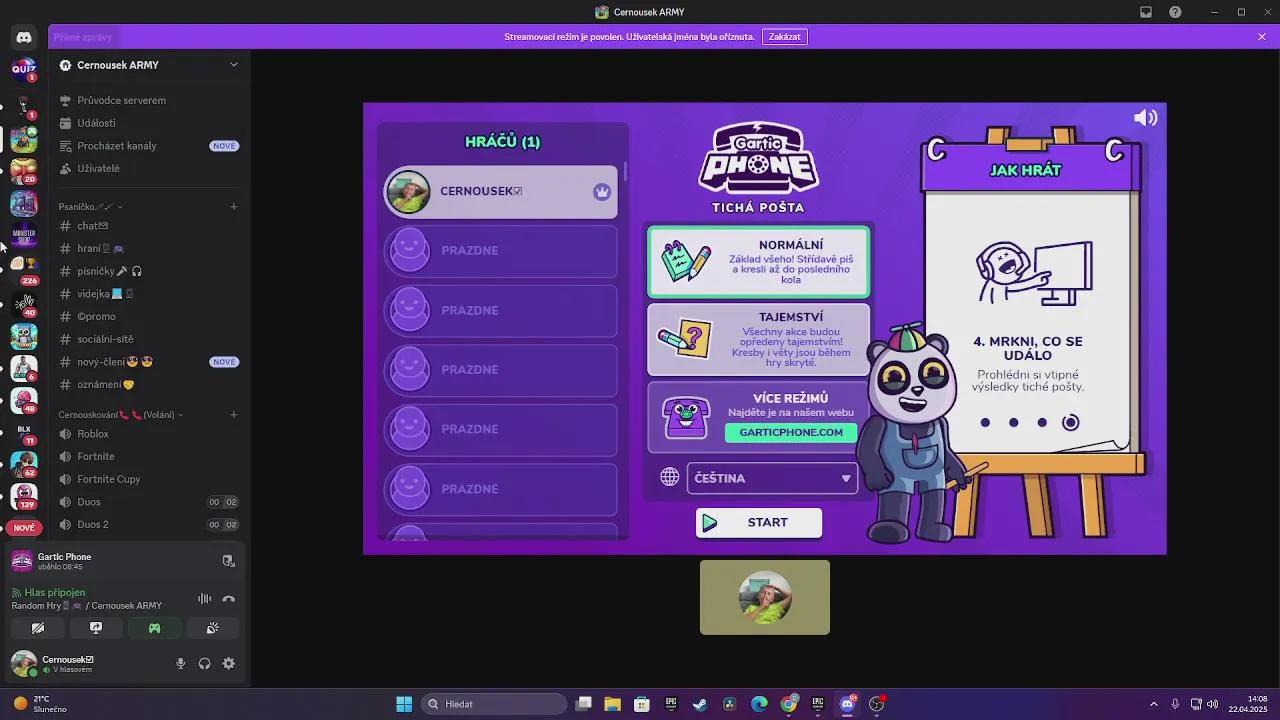Open activities via green gamepad button
Image resolution: width=1280 pixels, height=720 pixels.
[154, 628]
